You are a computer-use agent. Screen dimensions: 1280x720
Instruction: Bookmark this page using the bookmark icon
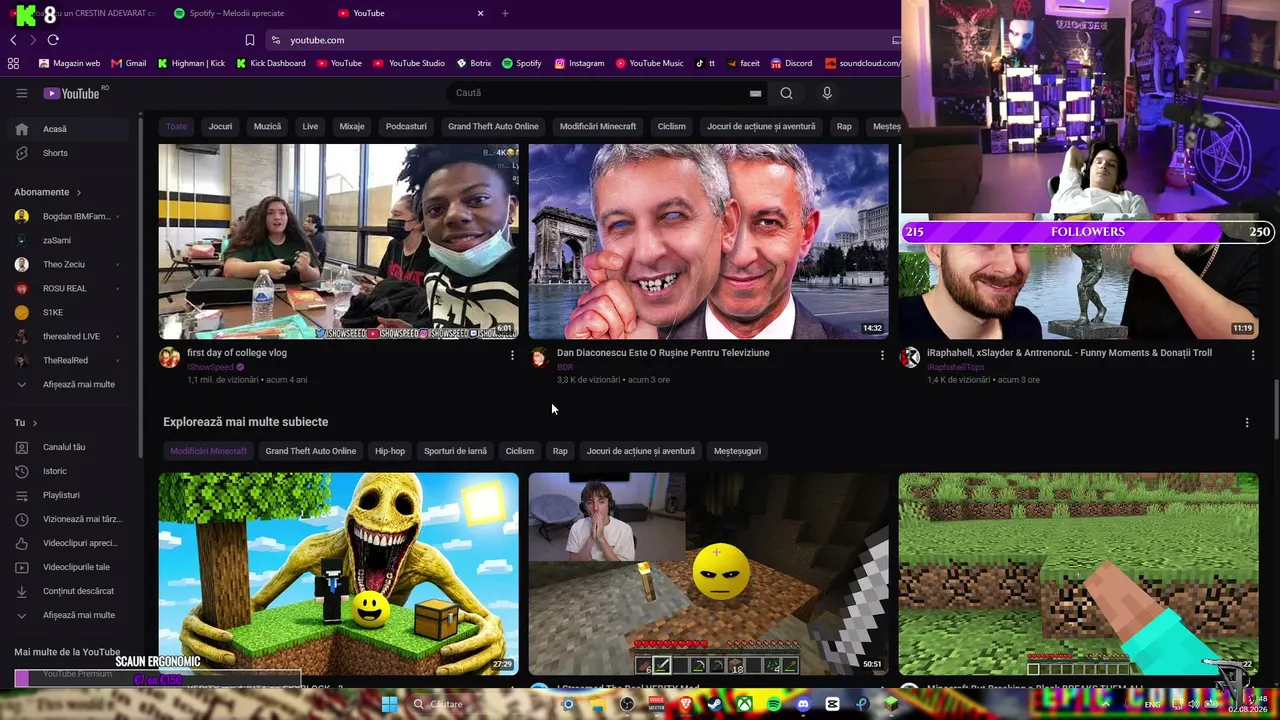coord(250,40)
